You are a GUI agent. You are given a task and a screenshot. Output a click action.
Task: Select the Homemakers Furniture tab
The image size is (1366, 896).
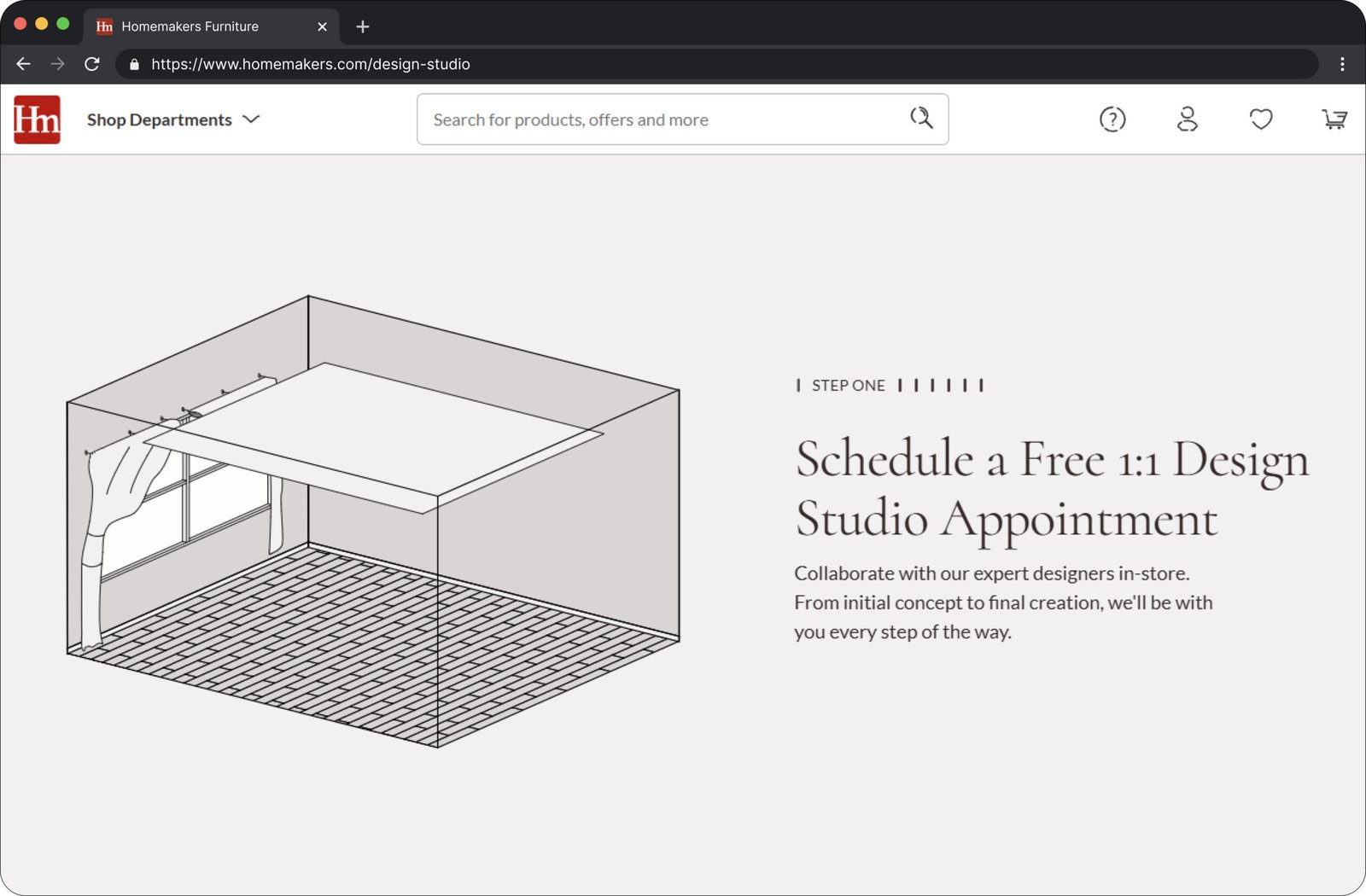pos(190,26)
